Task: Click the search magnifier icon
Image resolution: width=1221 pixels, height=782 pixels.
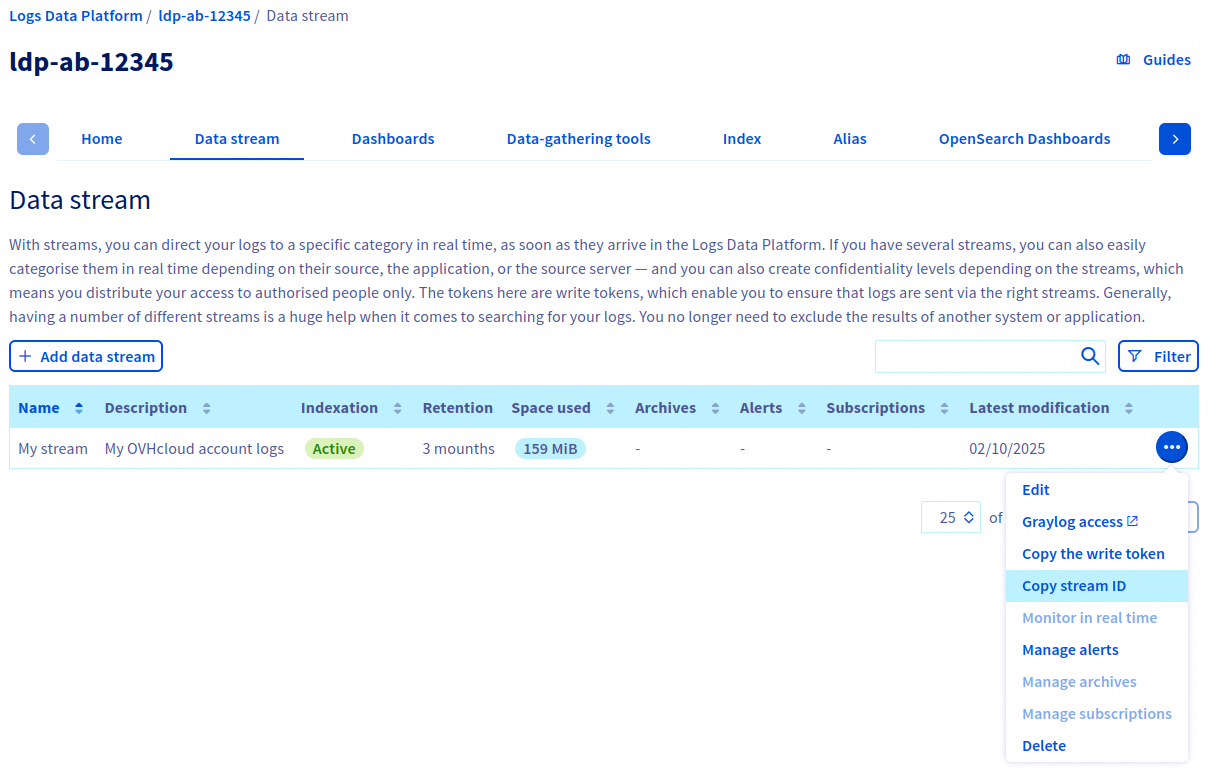Action: pos(1090,357)
